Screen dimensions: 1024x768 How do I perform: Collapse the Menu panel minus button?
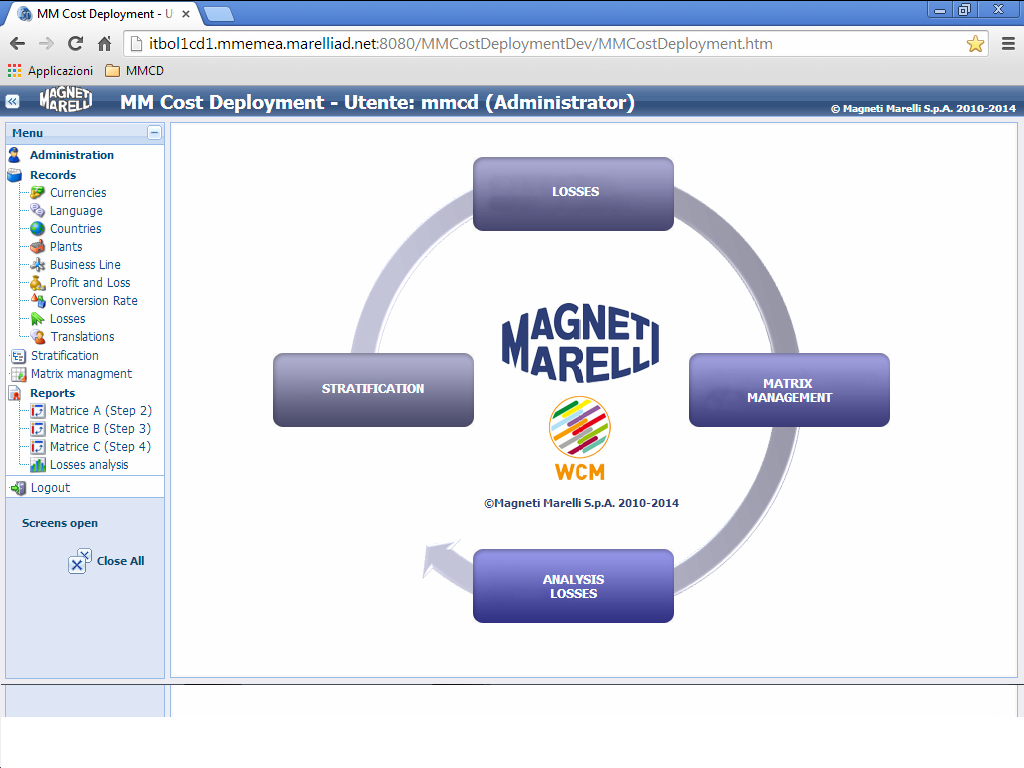154,133
